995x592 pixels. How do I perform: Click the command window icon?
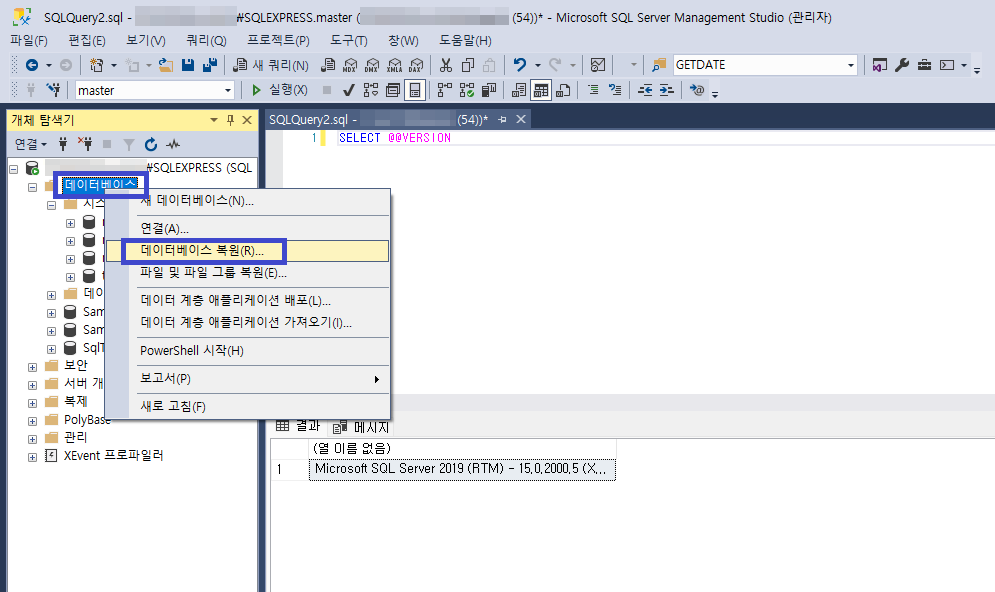[x=947, y=65]
